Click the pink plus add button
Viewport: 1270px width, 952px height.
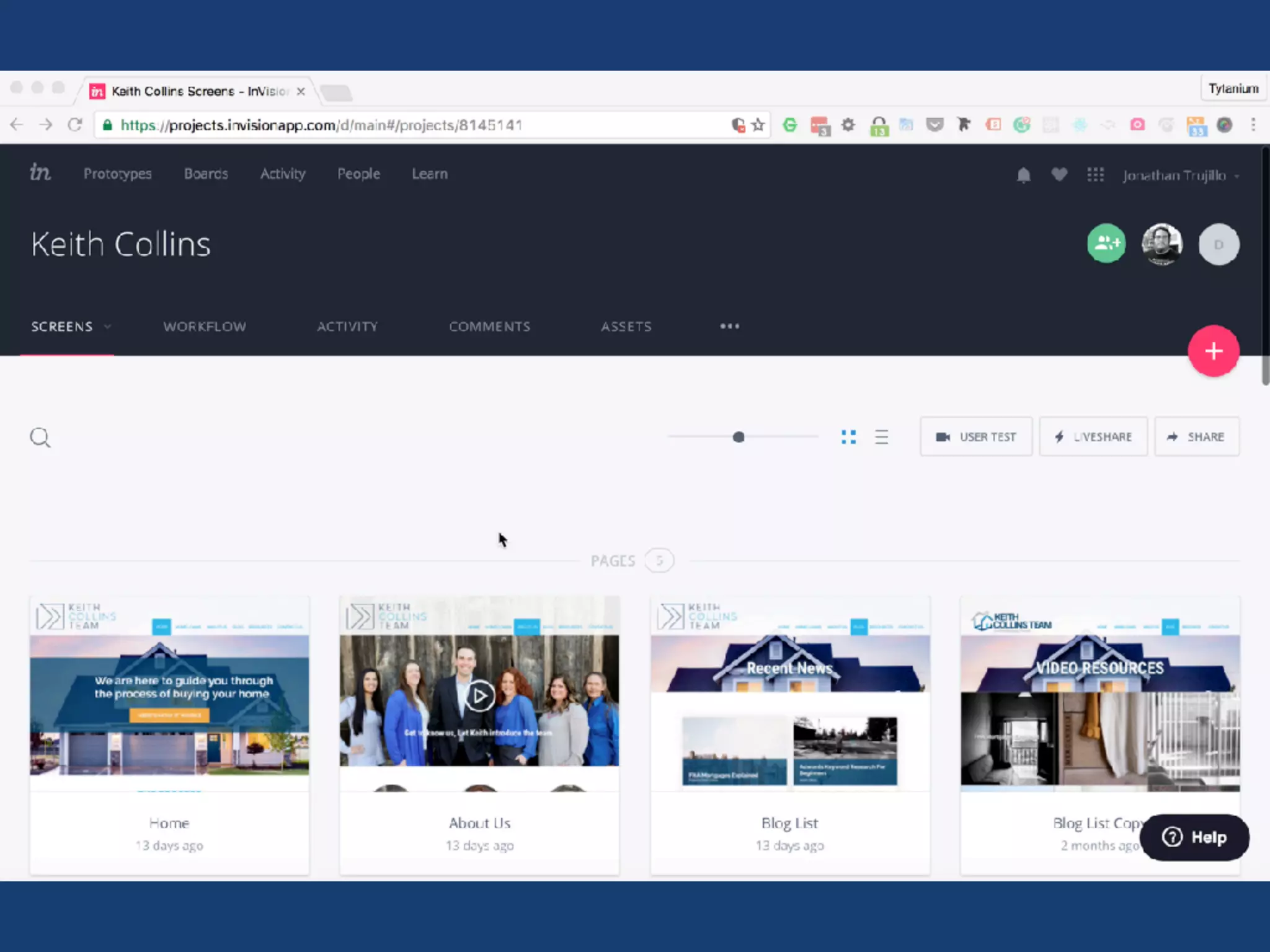click(1213, 351)
